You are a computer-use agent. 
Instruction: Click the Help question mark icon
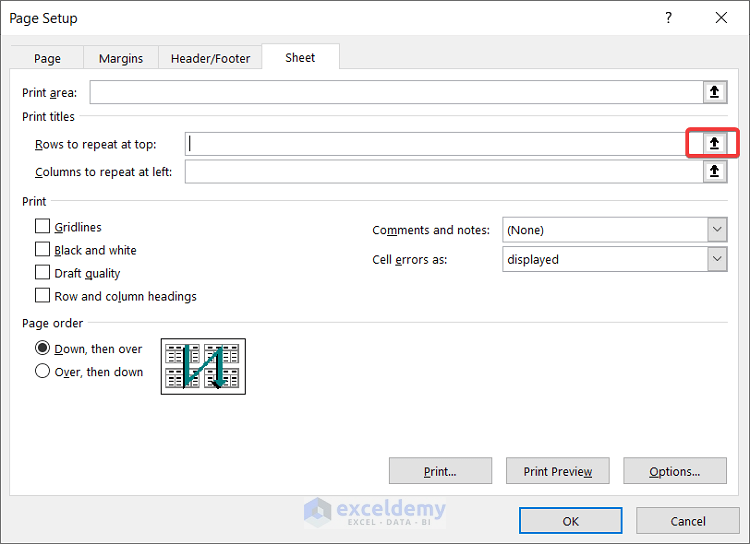click(x=668, y=18)
